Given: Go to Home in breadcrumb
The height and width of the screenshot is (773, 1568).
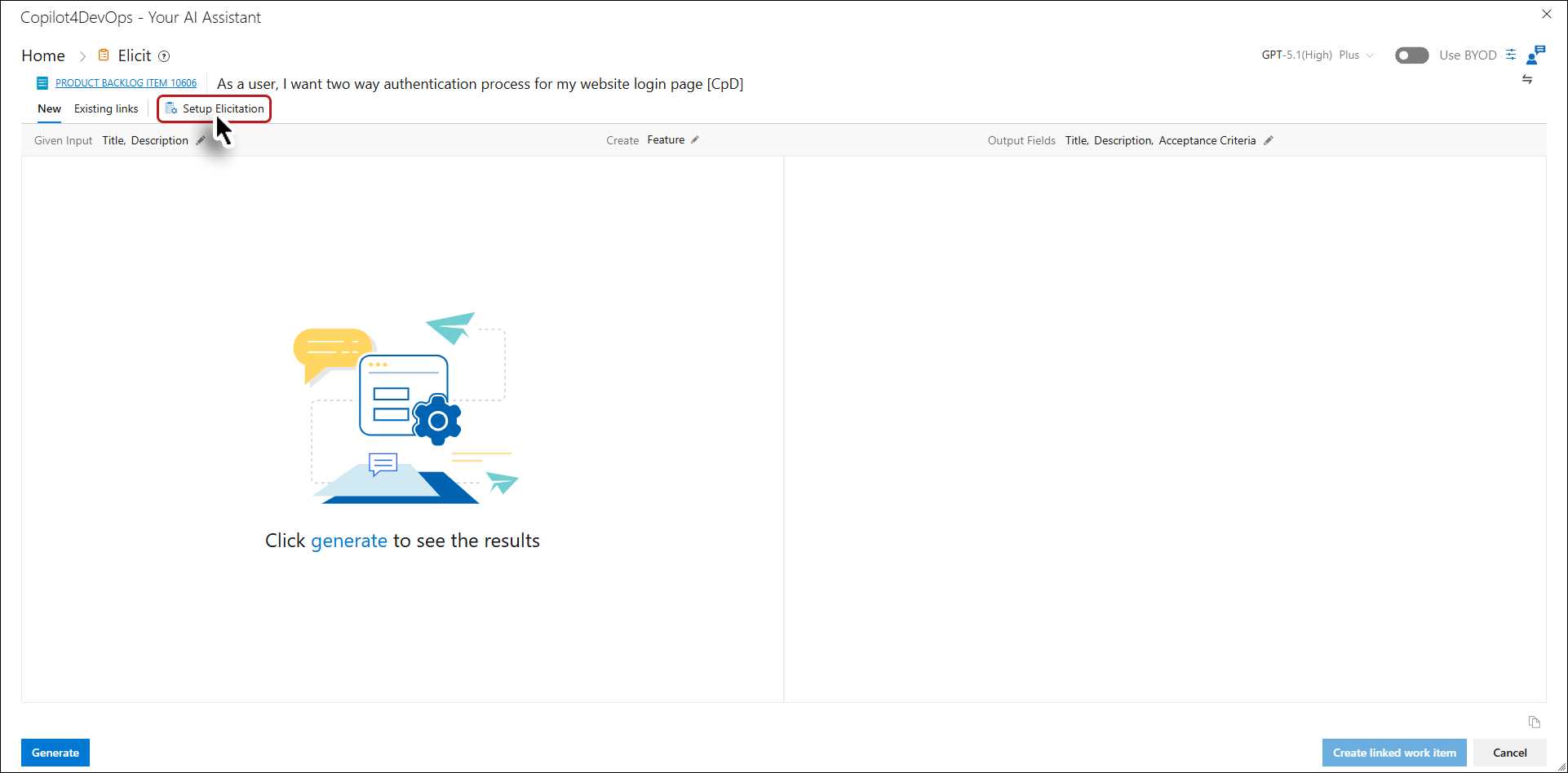Looking at the screenshot, I should 43,55.
